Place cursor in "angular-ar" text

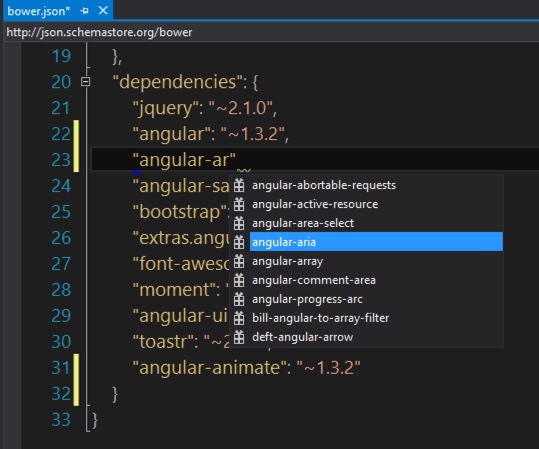(184, 160)
